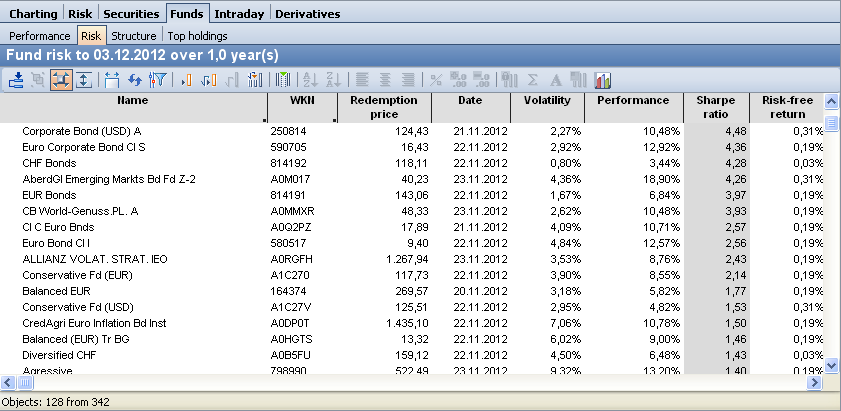Toggle the date range toolbar button
The width and height of the screenshot is (841, 411).
112,80
